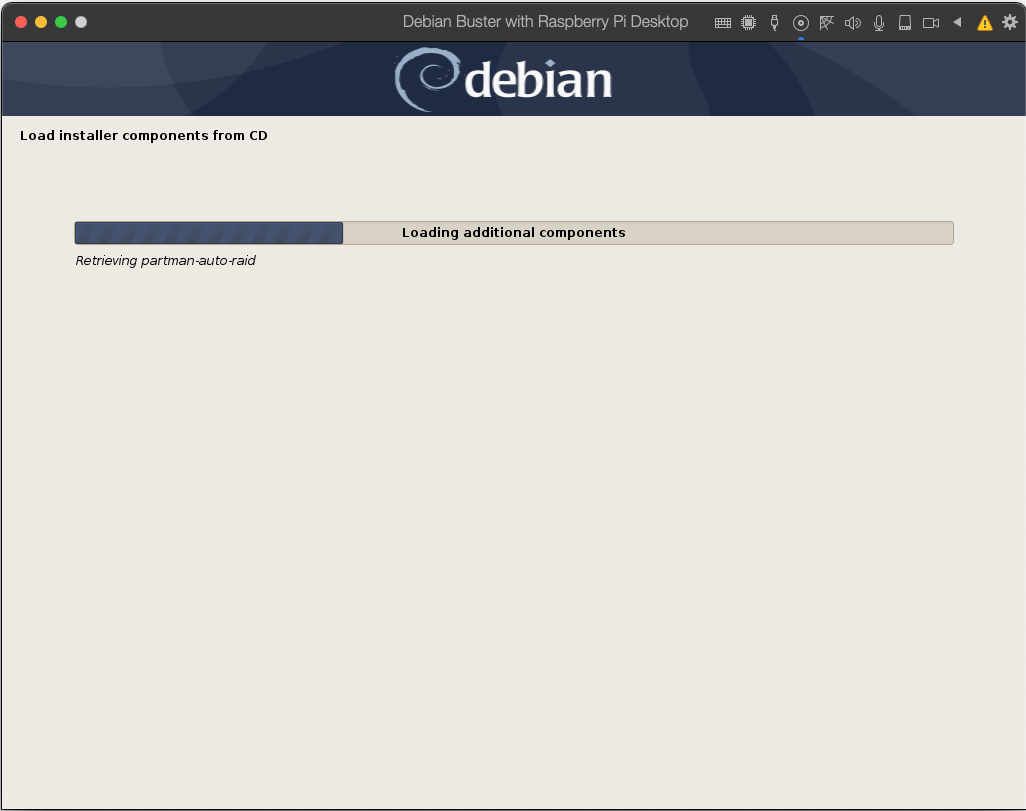Click the red close window button
Viewport: 1026px width, 811px height.
click(x=21, y=22)
